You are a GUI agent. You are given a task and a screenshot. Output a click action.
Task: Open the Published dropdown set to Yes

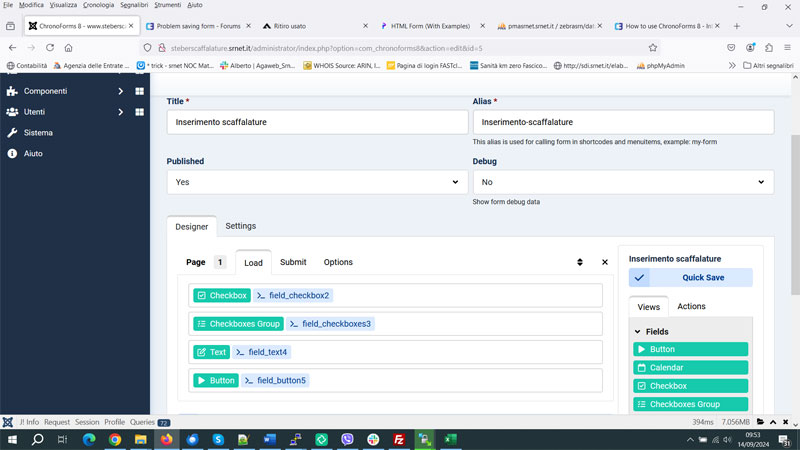[x=317, y=182]
